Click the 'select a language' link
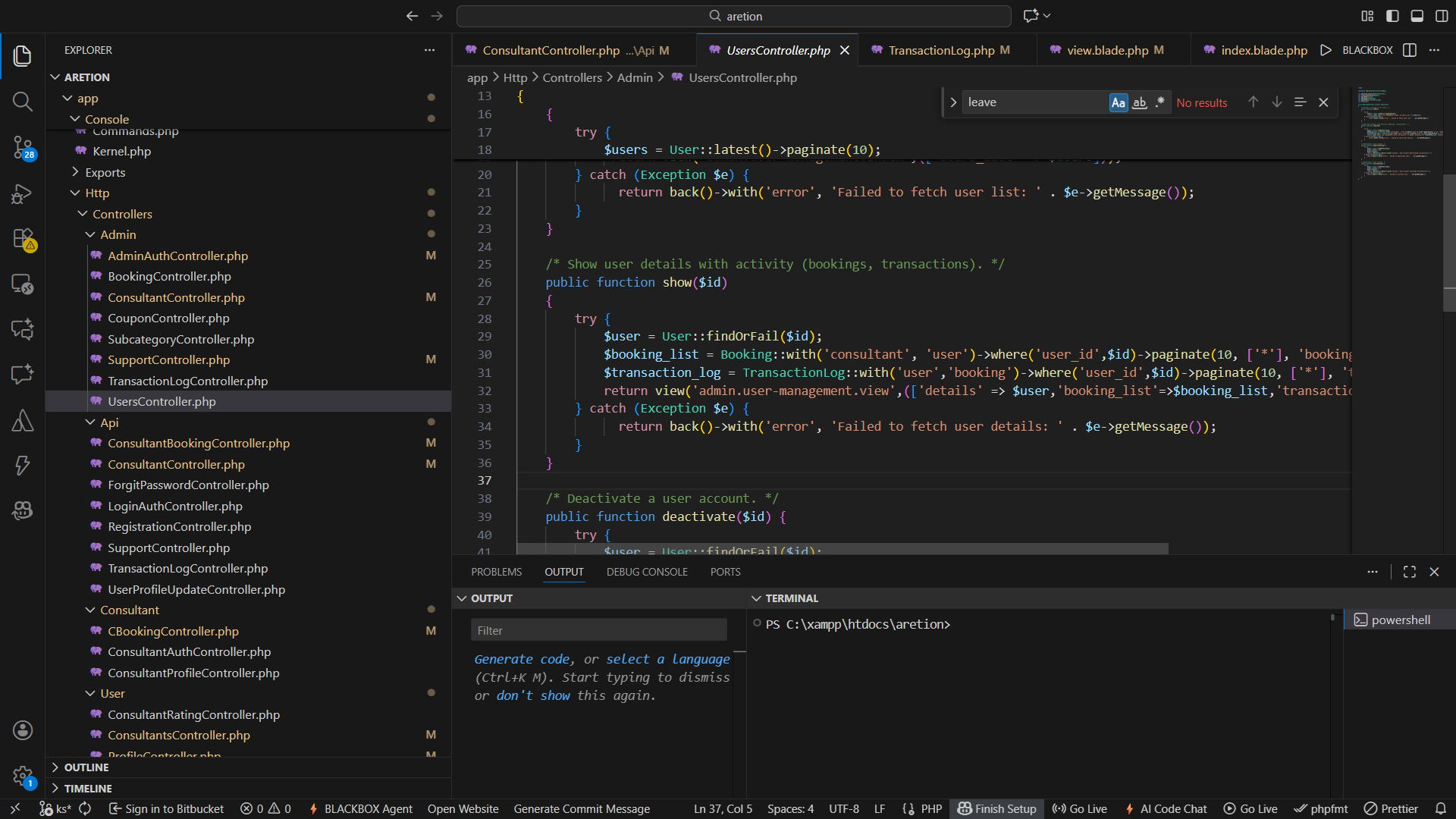Image resolution: width=1456 pixels, height=819 pixels. point(667,659)
